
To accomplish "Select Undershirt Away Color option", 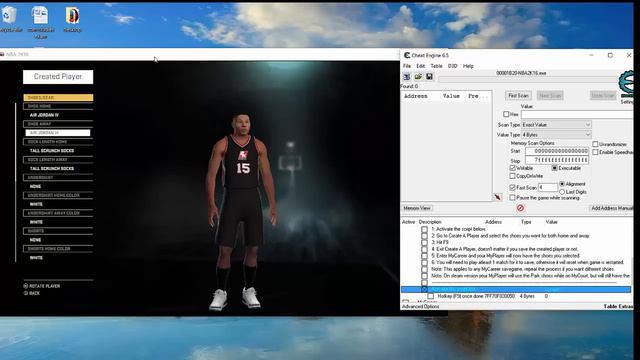I will tap(58, 213).
